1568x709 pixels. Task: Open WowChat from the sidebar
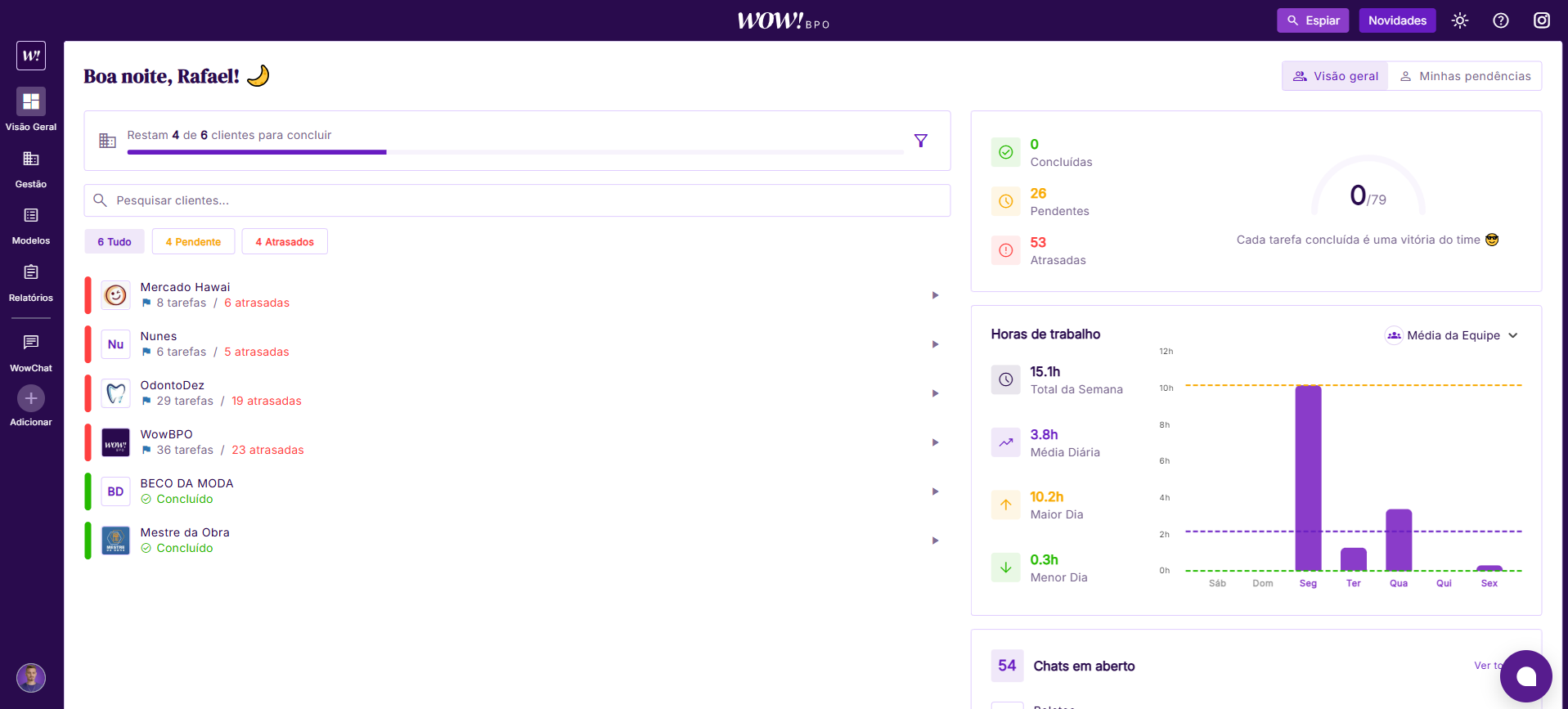(x=31, y=343)
